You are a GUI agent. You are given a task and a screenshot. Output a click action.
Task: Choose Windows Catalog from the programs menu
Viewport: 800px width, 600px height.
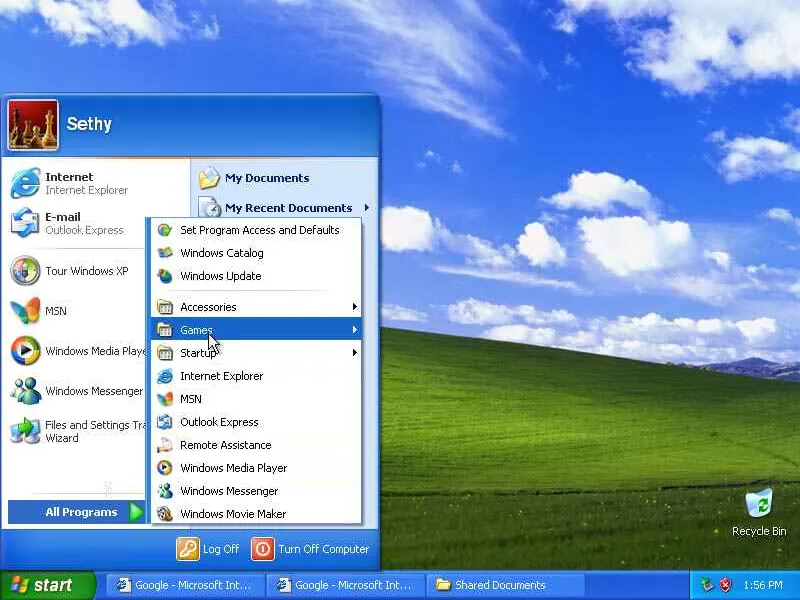click(x=257, y=253)
